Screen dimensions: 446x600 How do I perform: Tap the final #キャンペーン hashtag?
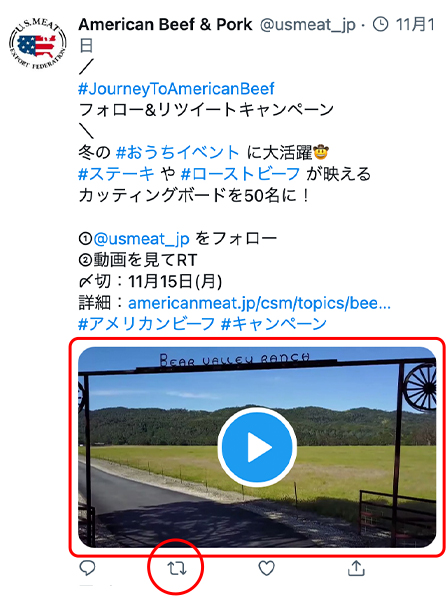(274, 324)
